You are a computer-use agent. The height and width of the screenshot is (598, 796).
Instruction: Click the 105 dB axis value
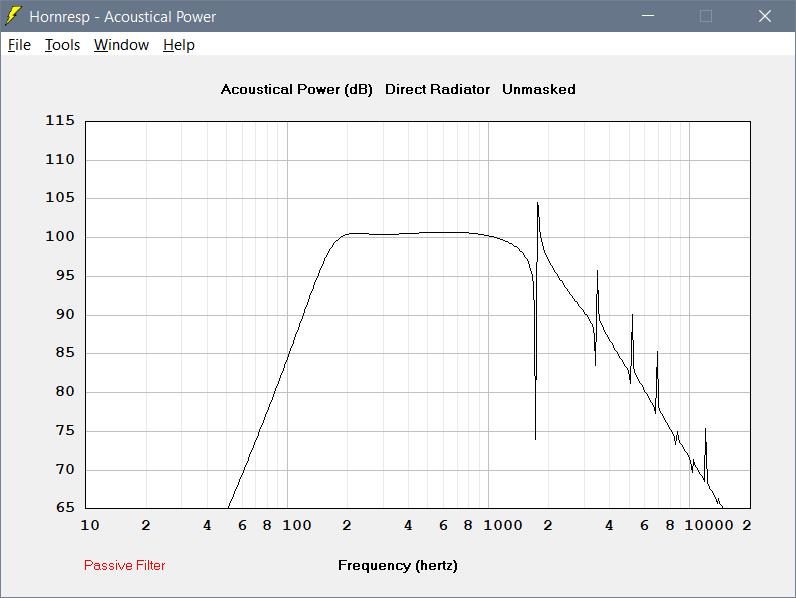click(60, 197)
